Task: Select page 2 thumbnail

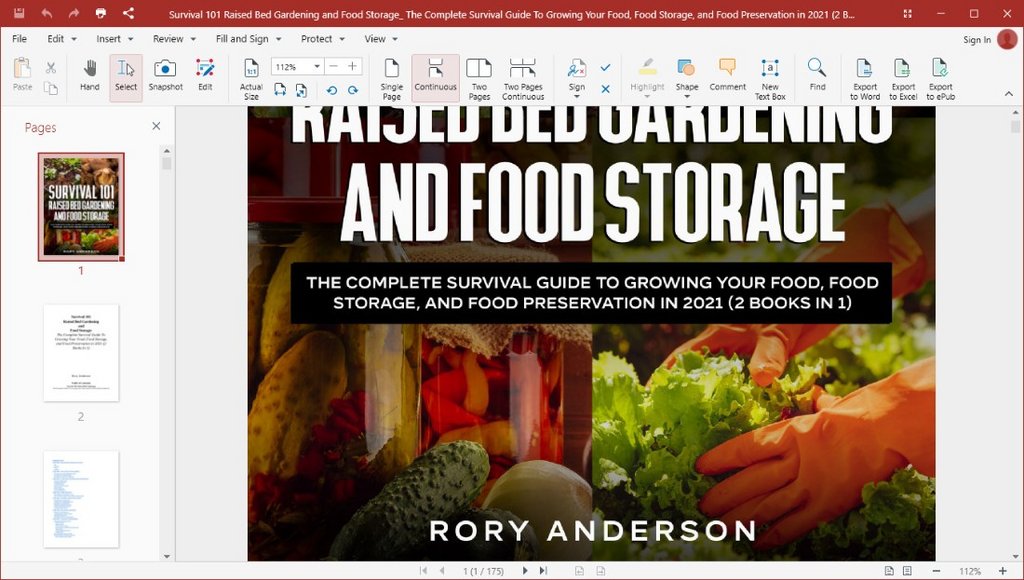Action: [x=81, y=353]
